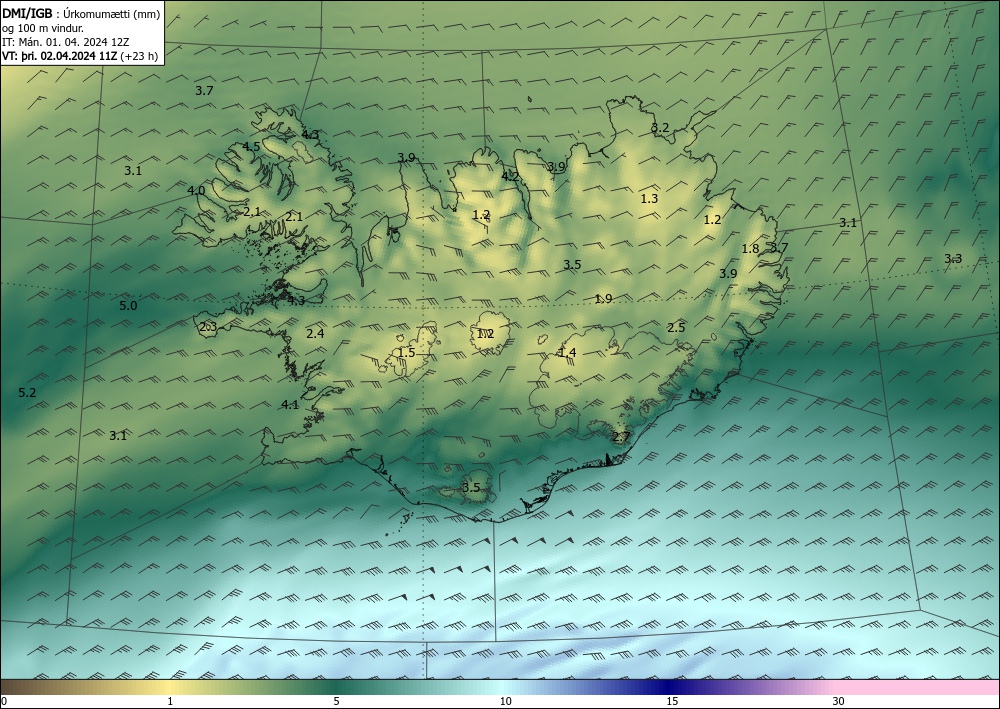The image size is (1000, 709).
Task: Click the 3.2 value on the map
Action: [x=660, y=128]
